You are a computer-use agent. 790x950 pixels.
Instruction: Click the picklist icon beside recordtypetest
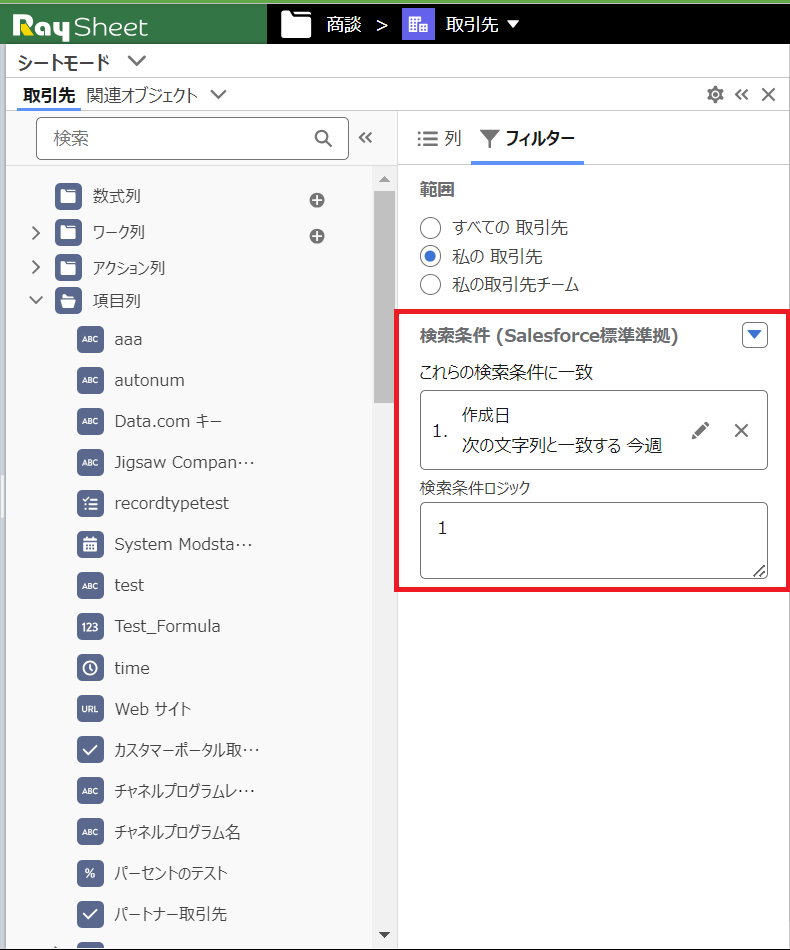(x=90, y=503)
